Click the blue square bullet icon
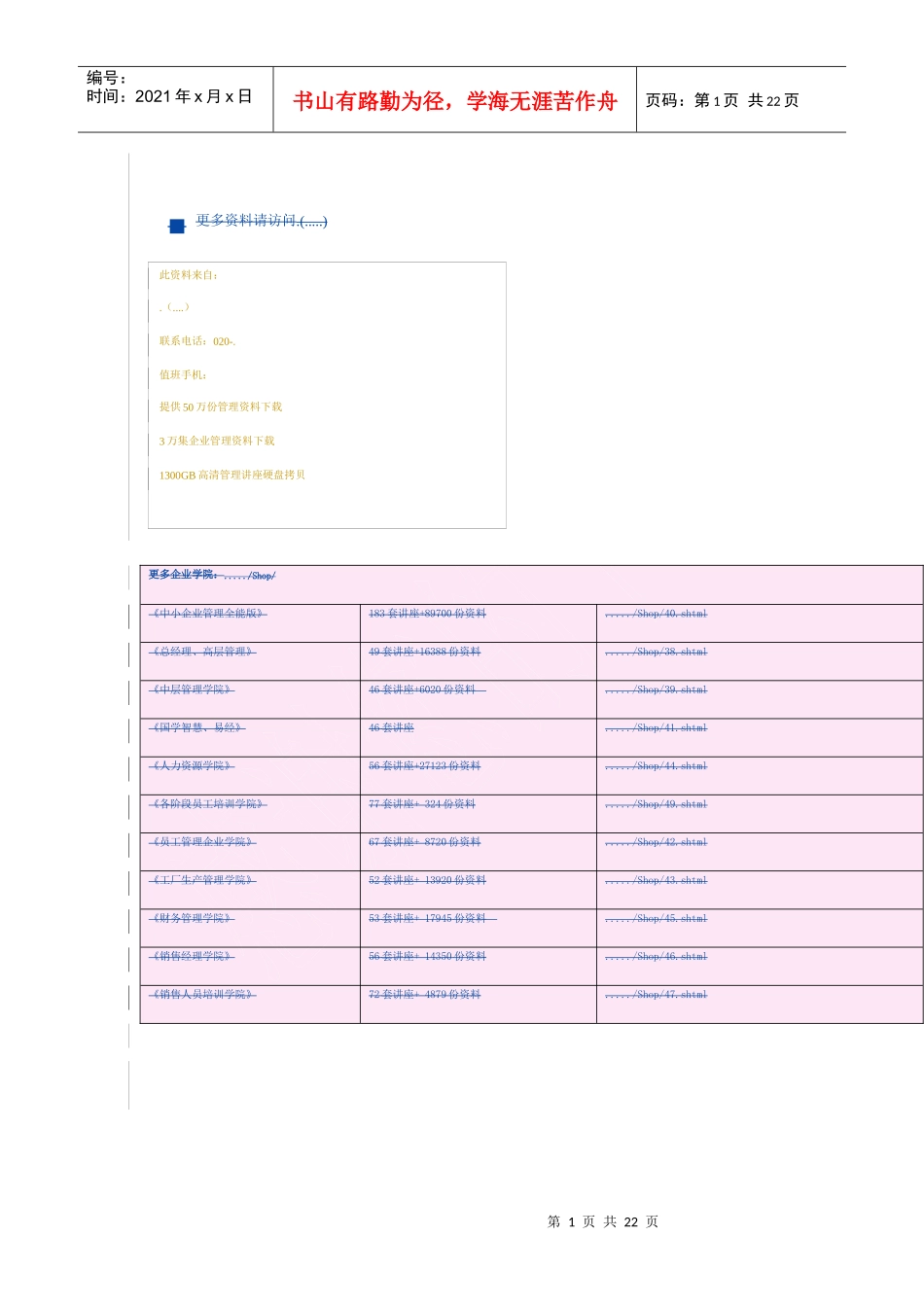Screen dimensions: 924x1307 coord(177,226)
